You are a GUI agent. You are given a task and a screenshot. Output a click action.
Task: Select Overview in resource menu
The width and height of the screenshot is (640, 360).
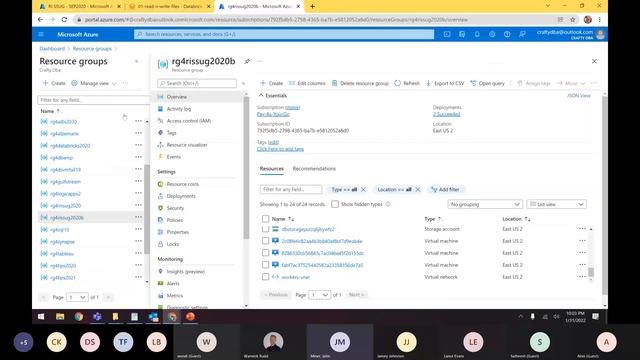tap(176, 97)
